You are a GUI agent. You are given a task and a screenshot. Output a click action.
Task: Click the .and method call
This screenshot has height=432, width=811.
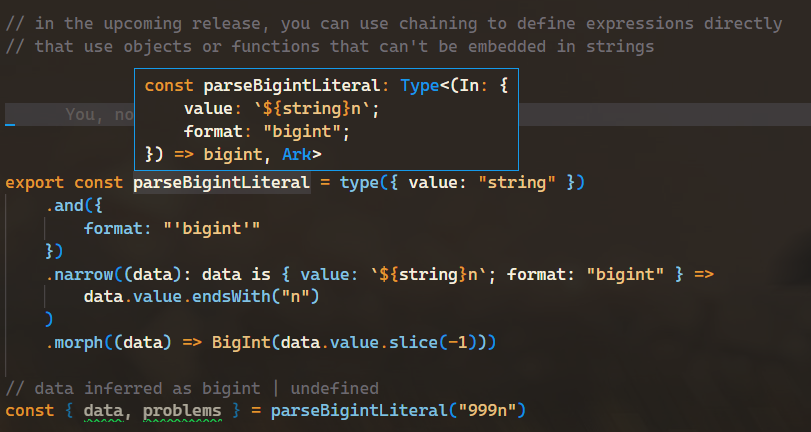(x=64, y=205)
